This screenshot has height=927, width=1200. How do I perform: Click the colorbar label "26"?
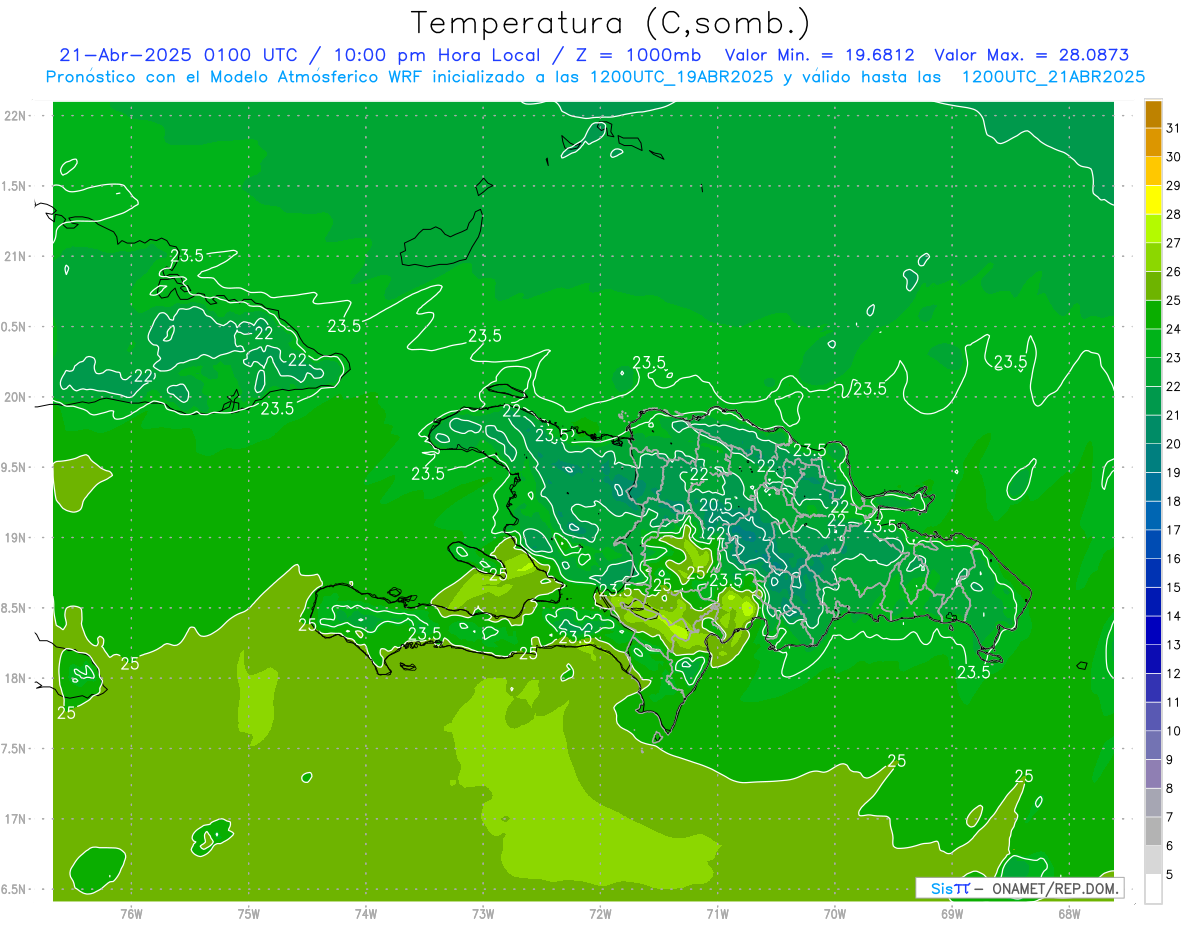click(x=1173, y=272)
